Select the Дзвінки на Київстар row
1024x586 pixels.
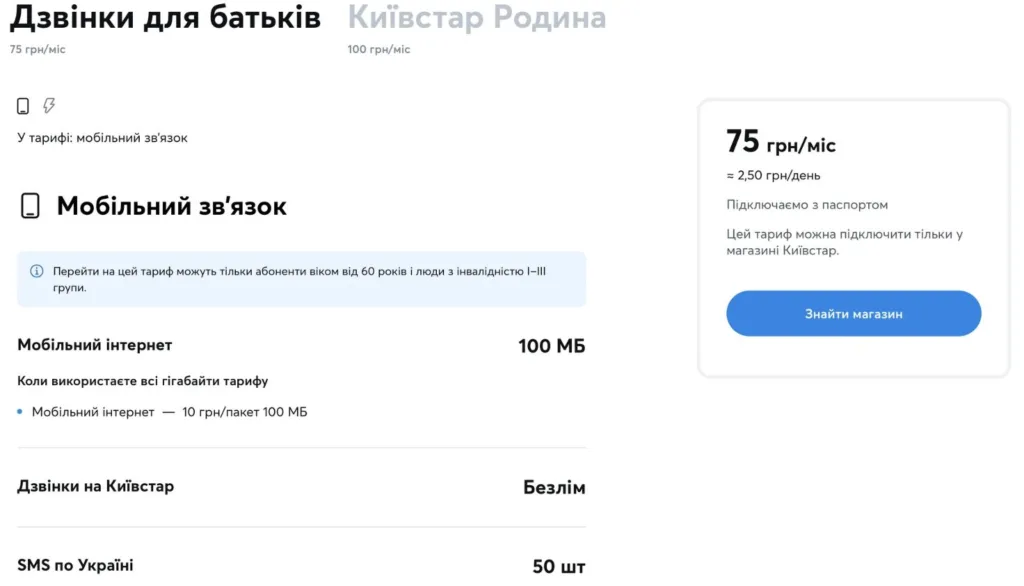click(94, 486)
